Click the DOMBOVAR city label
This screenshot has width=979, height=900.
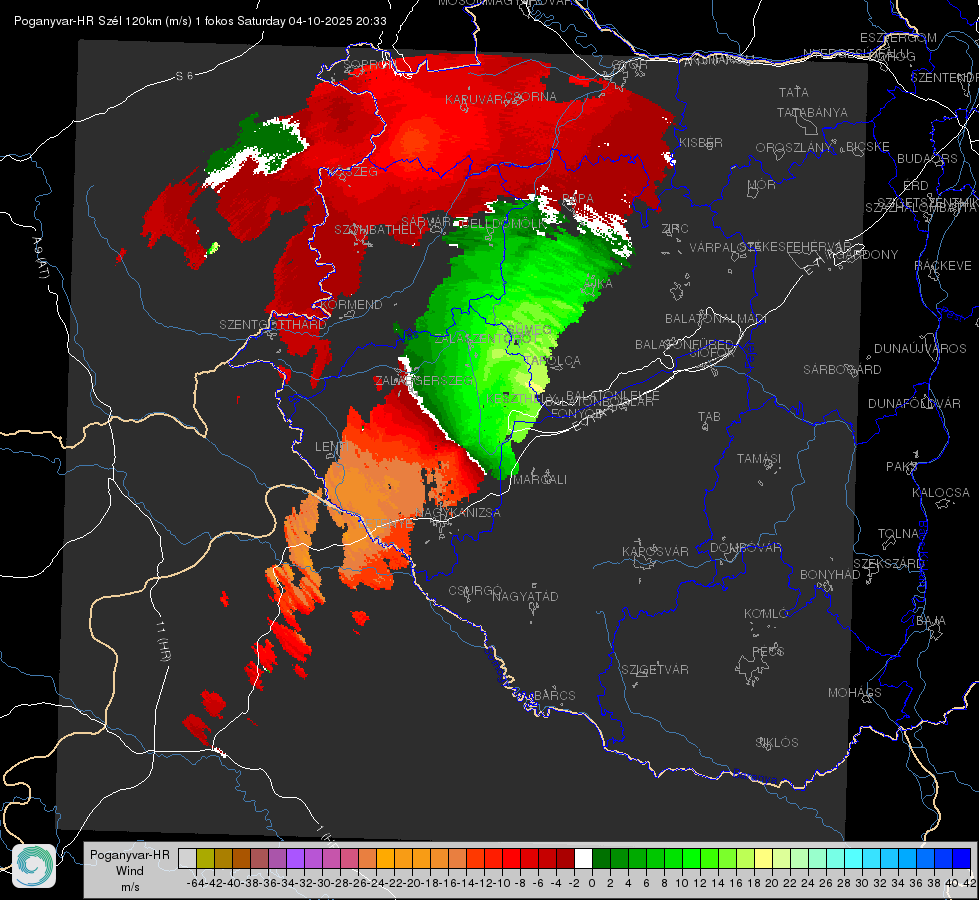pyautogui.click(x=745, y=548)
